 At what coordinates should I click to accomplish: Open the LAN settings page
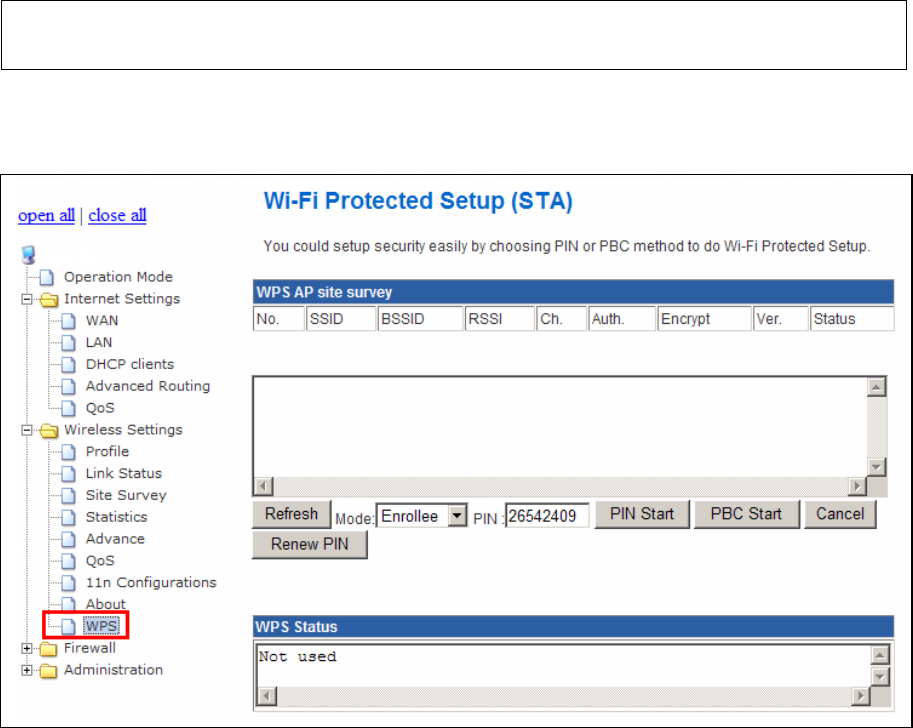point(99,342)
